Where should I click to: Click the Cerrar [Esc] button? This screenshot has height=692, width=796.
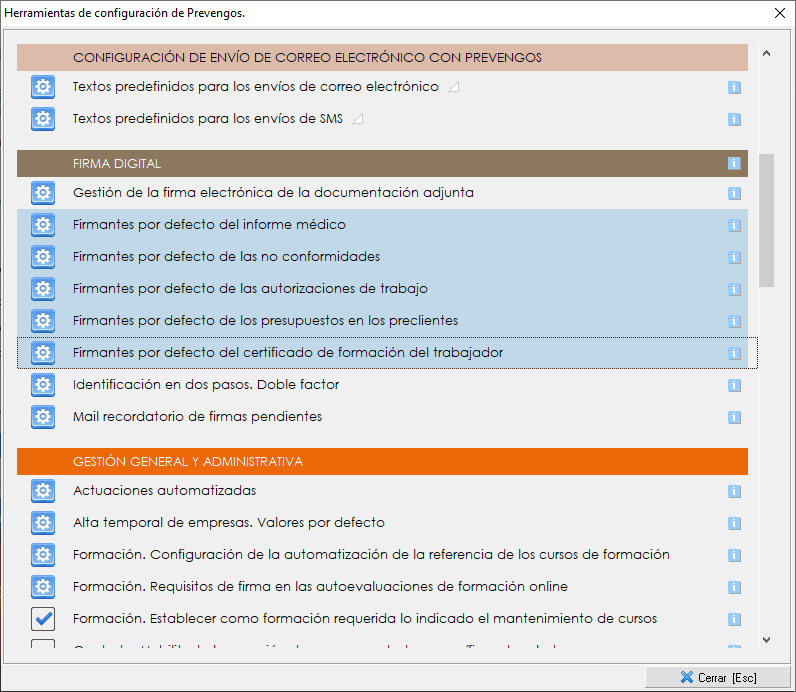pyautogui.click(x=717, y=677)
